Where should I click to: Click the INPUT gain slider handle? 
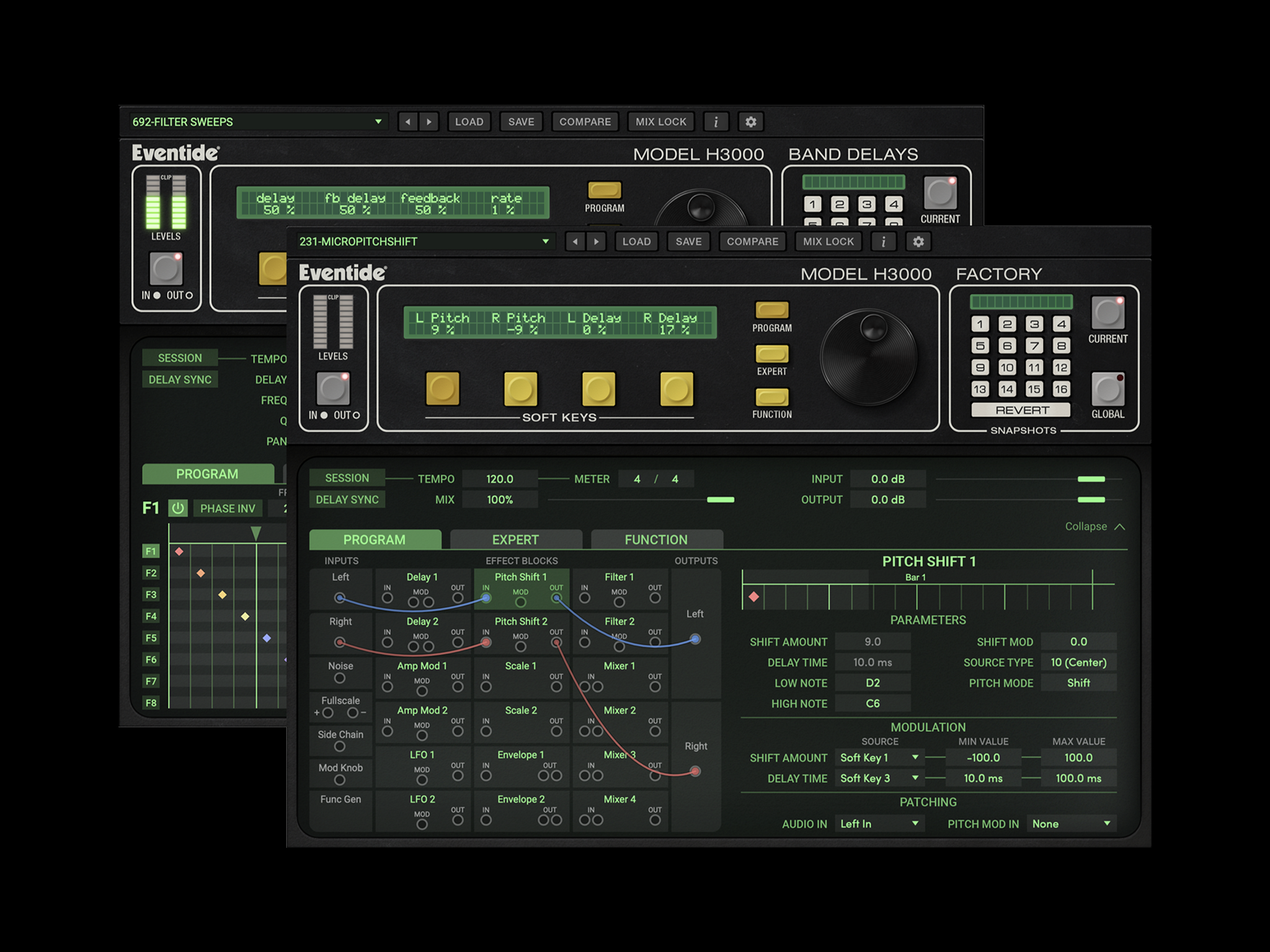pos(1091,479)
